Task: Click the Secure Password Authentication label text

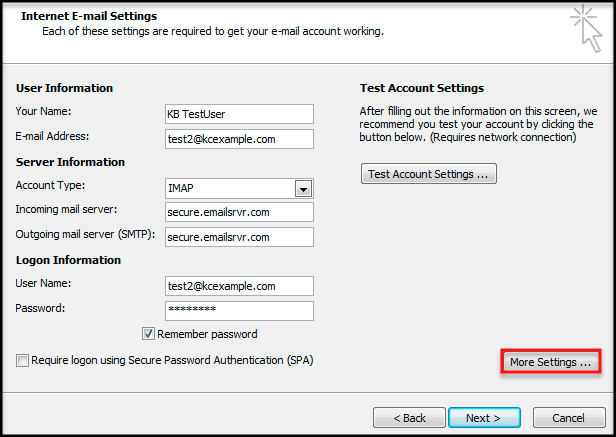Action: click(x=172, y=360)
